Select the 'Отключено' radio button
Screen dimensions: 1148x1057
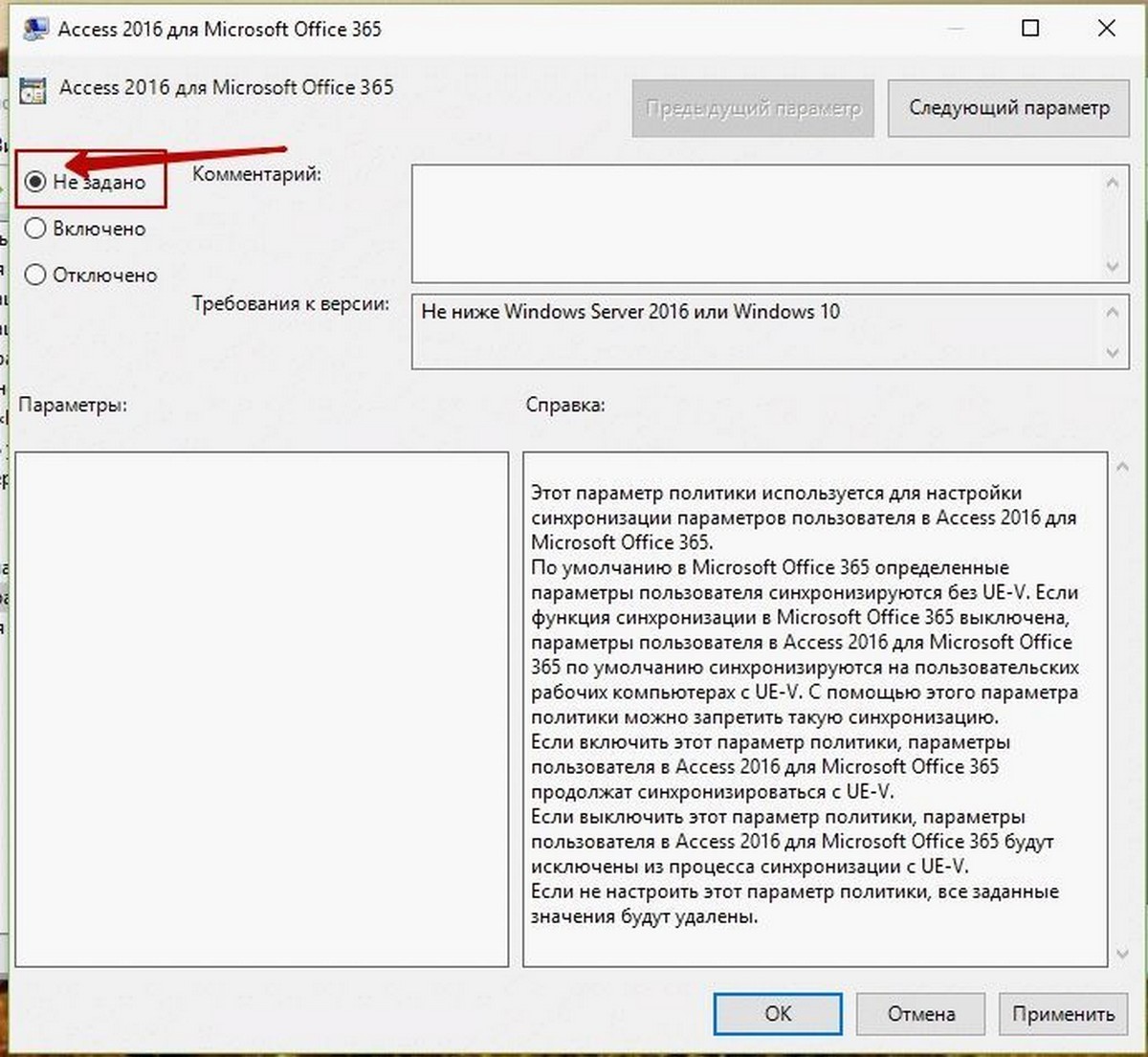(x=35, y=275)
